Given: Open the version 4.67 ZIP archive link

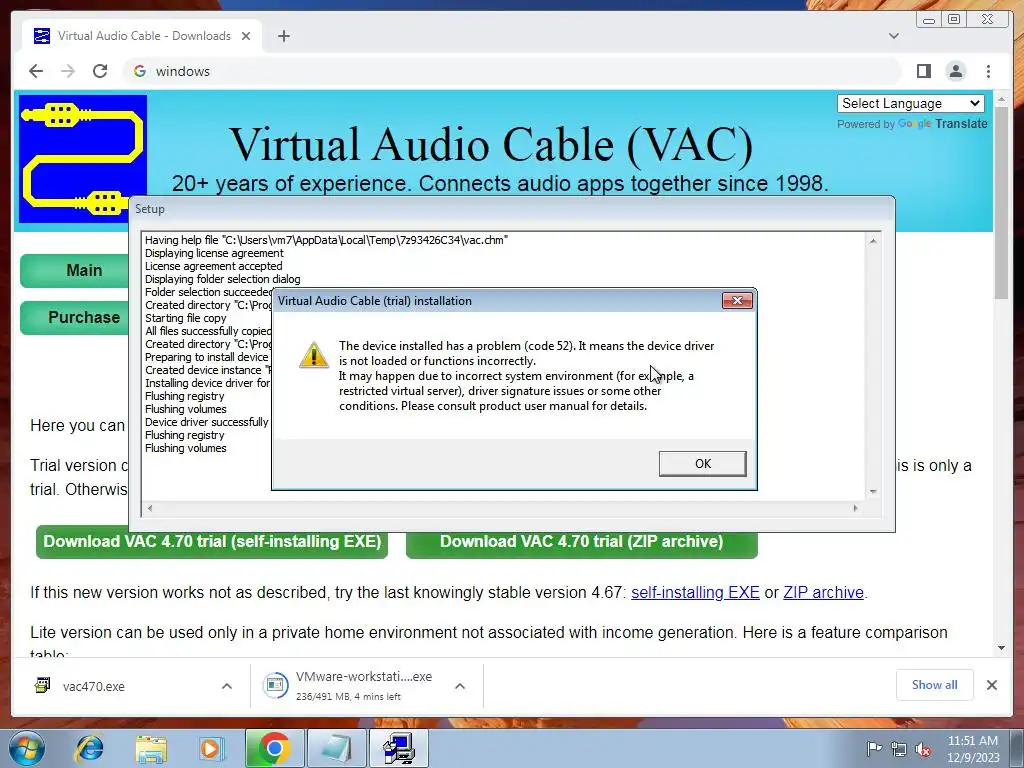Looking at the screenshot, I should [x=823, y=592].
